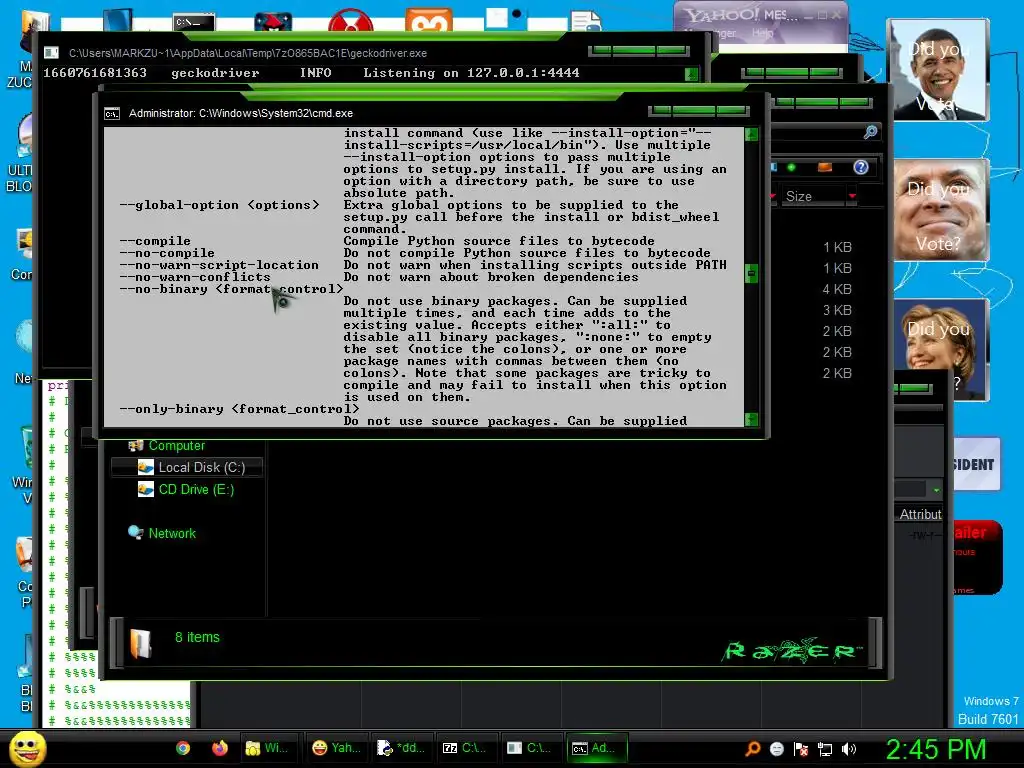Open Explorer help question mark icon
This screenshot has width=1024, height=768.
[861, 168]
